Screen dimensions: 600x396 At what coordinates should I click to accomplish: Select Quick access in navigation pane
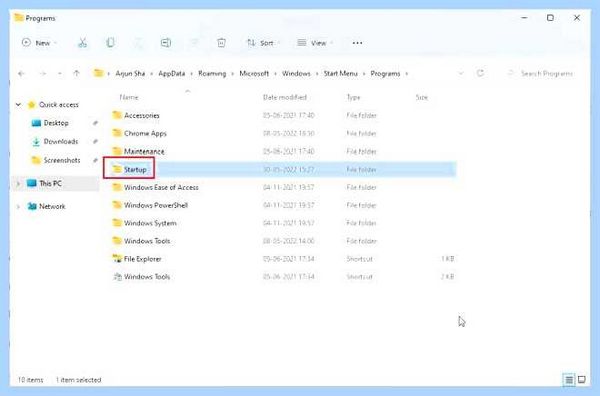click(x=59, y=104)
